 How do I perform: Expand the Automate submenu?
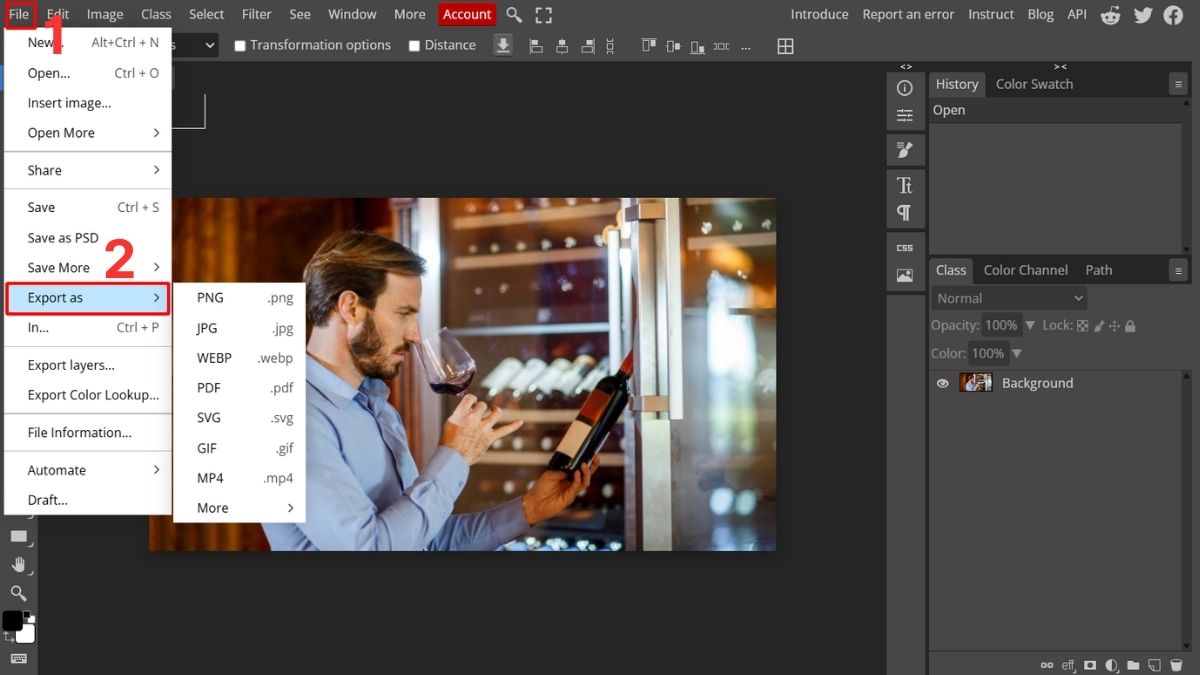click(88, 470)
